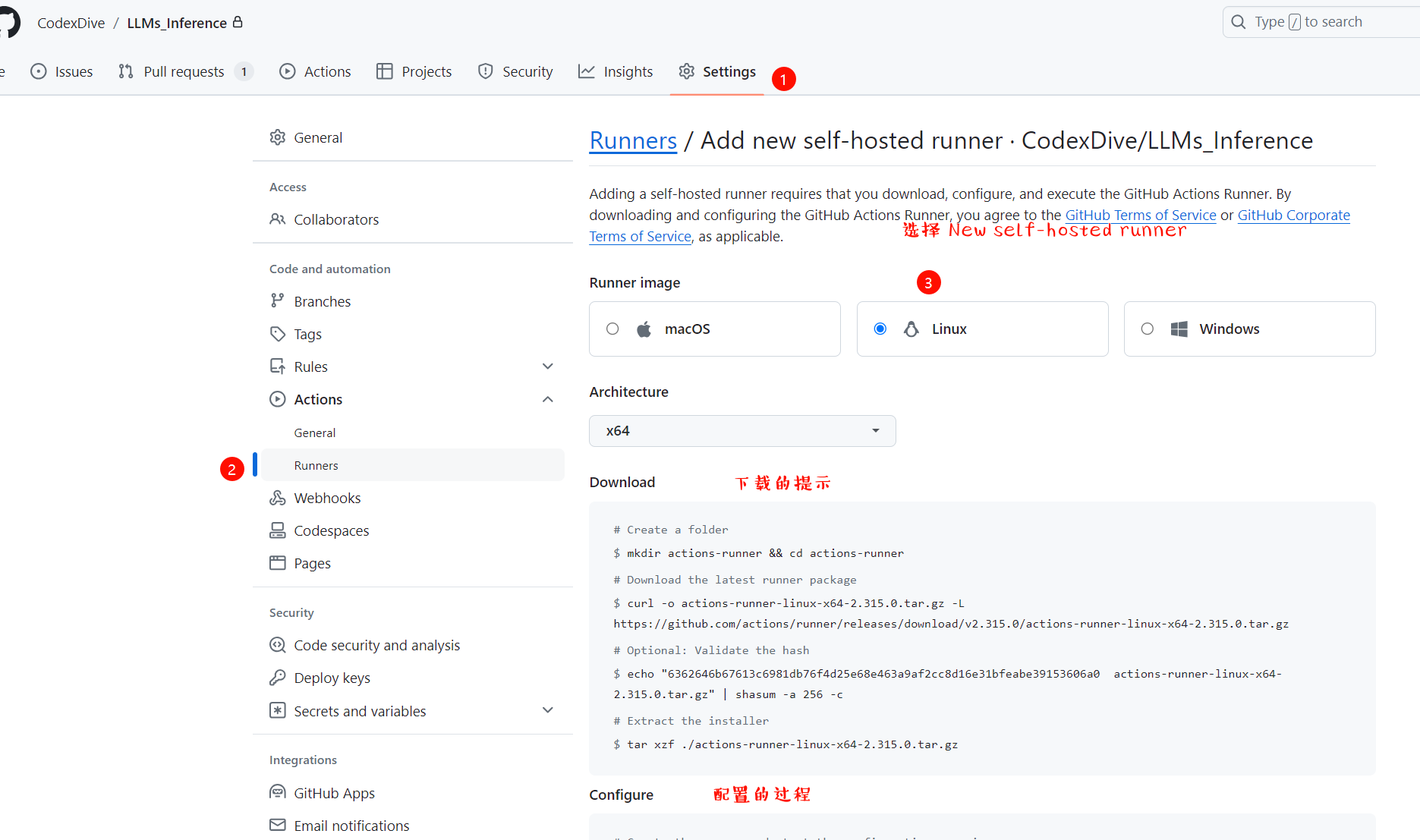Viewport: 1420px width, 840px height.
Task: Click the Actions play icon in top navigation
Action: (x=288, y=71)
